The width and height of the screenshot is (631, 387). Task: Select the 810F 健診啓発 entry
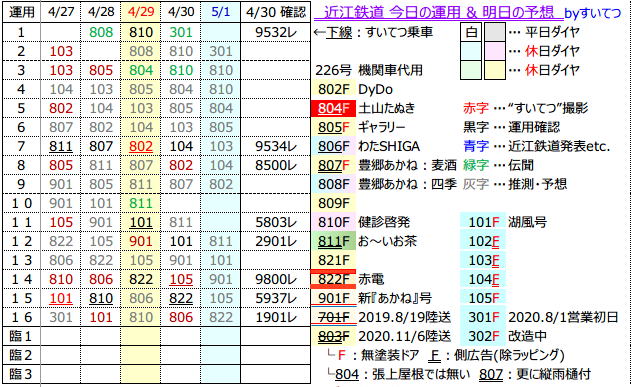click(x=361, y=222)
